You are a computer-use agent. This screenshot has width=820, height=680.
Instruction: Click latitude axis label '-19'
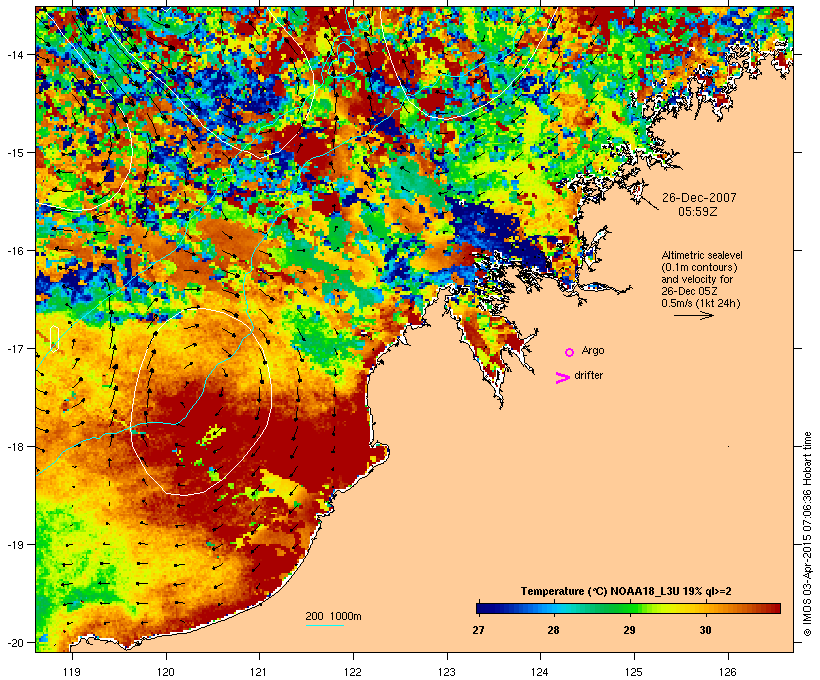click(x=15, y=545)
